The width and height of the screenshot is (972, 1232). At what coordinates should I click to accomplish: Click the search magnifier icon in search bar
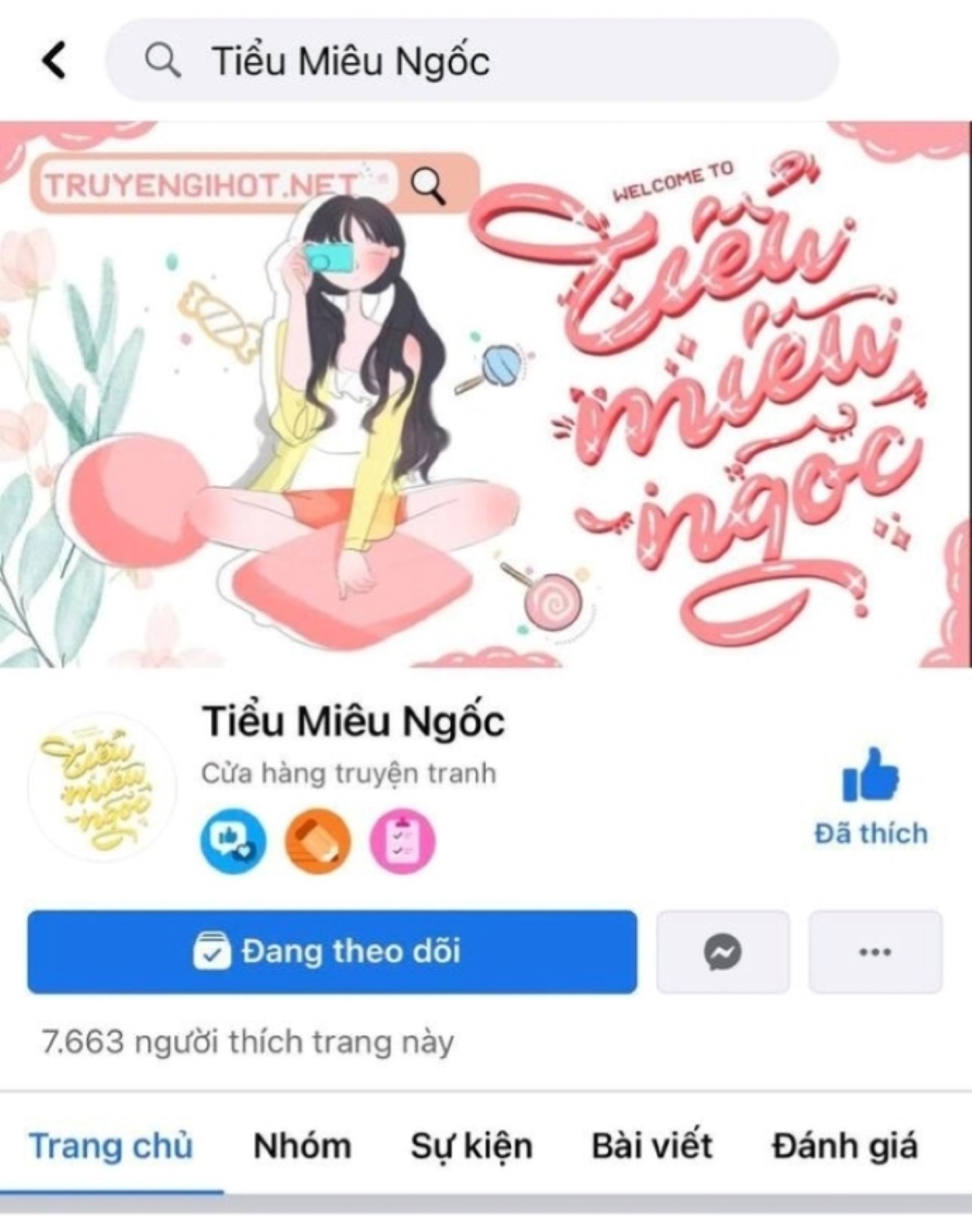coord(163,60)
